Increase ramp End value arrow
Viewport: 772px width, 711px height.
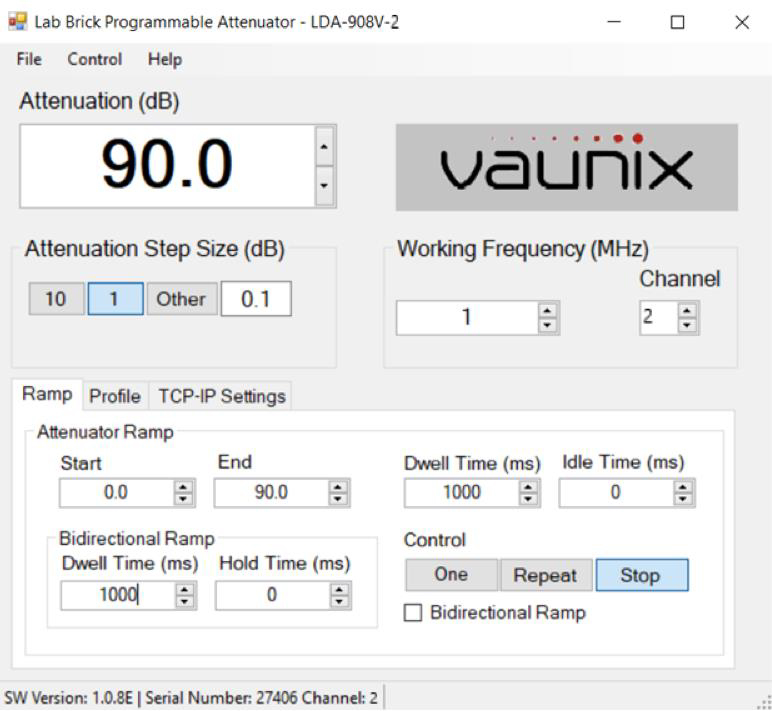click(x=338, y=486)
